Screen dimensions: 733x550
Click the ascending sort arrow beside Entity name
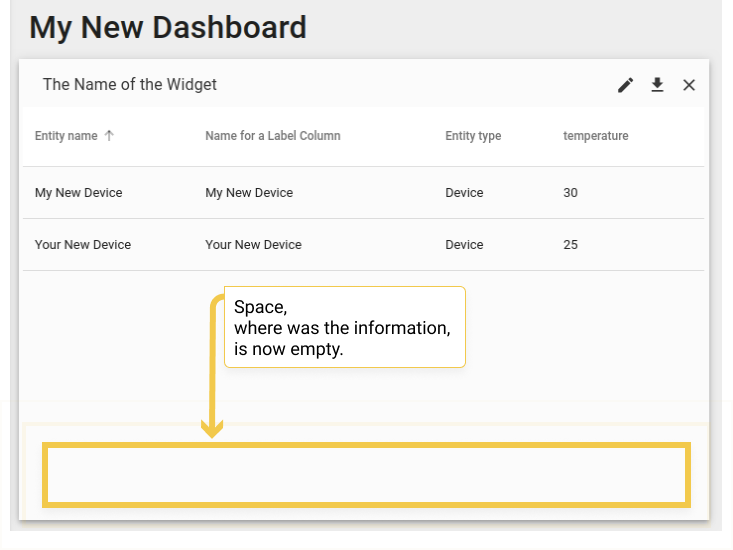[109, 136]
